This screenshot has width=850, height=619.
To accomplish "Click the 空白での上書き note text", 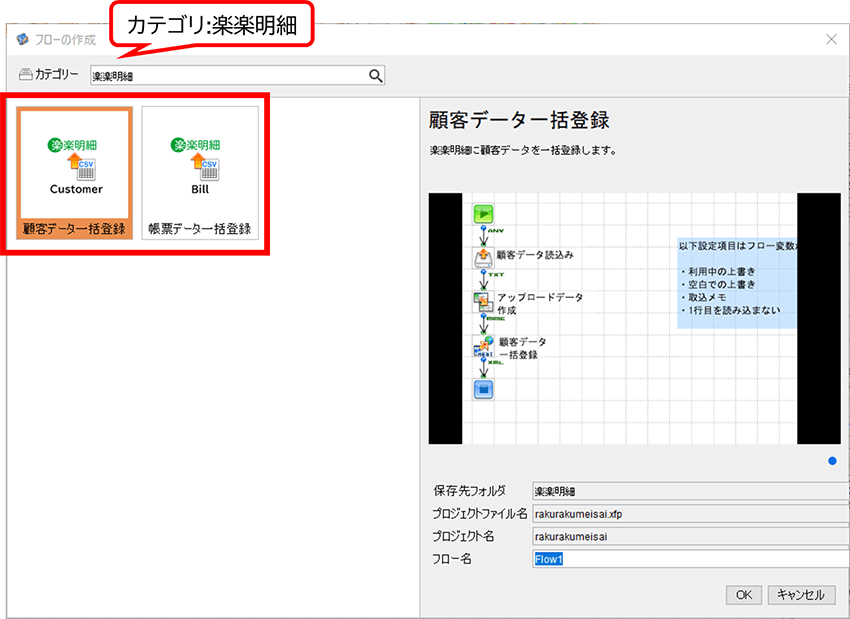I will tap(721, 285).
